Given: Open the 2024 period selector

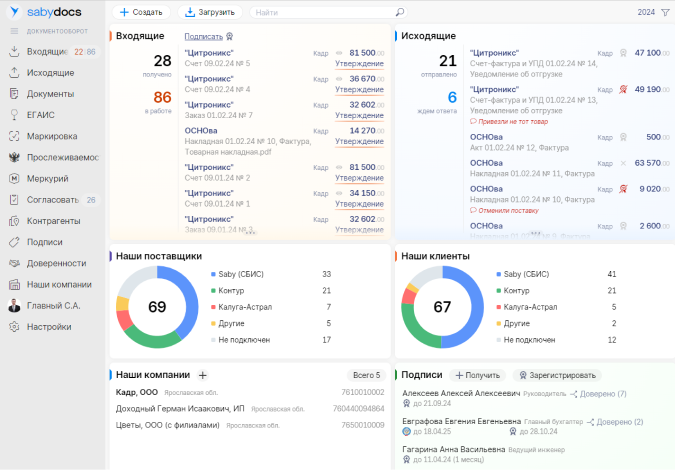Looking at the screenshot, I should tap(646, 12).
